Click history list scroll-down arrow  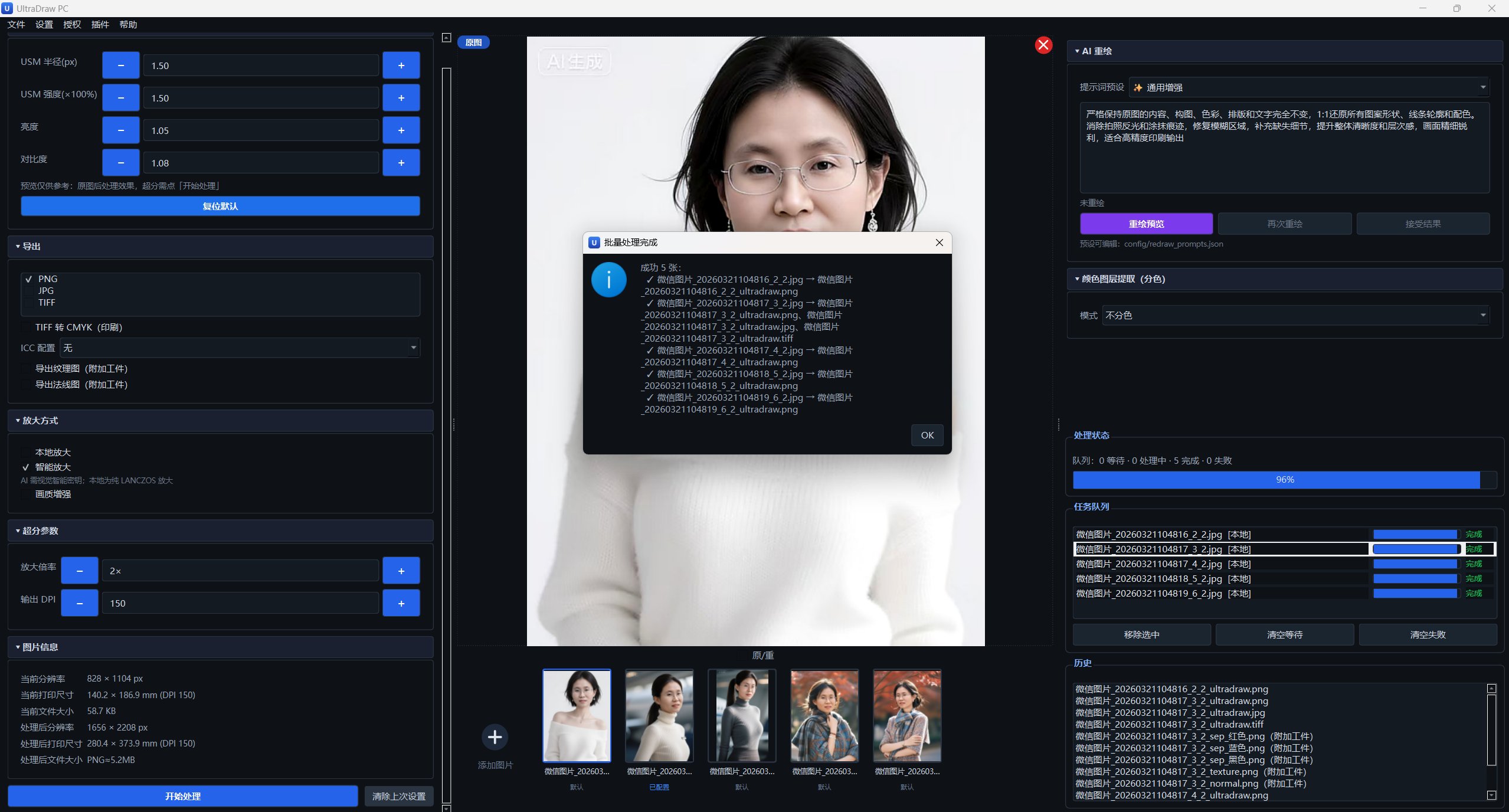coord(1491,795)
